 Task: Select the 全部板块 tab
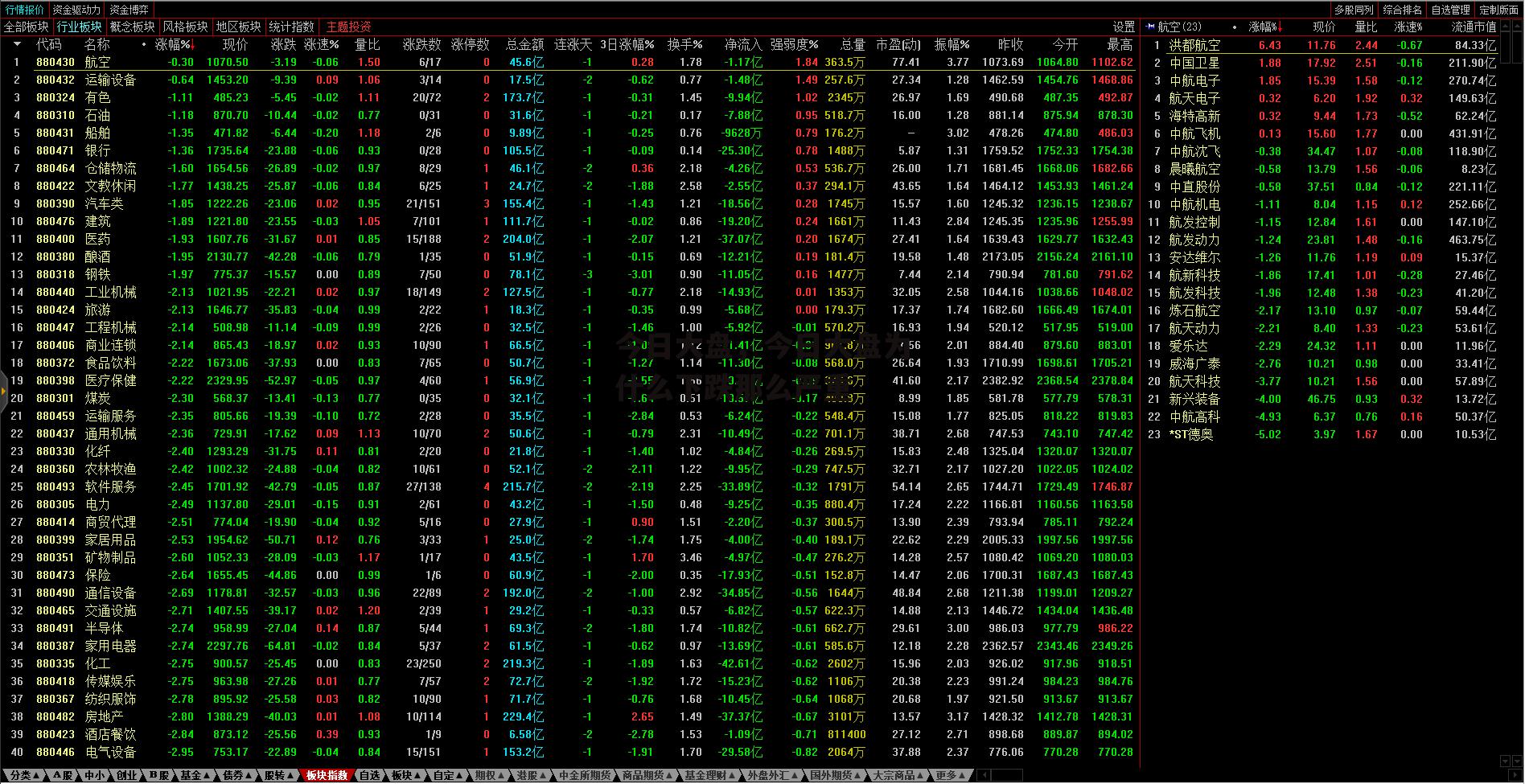(x=27, y=27)
